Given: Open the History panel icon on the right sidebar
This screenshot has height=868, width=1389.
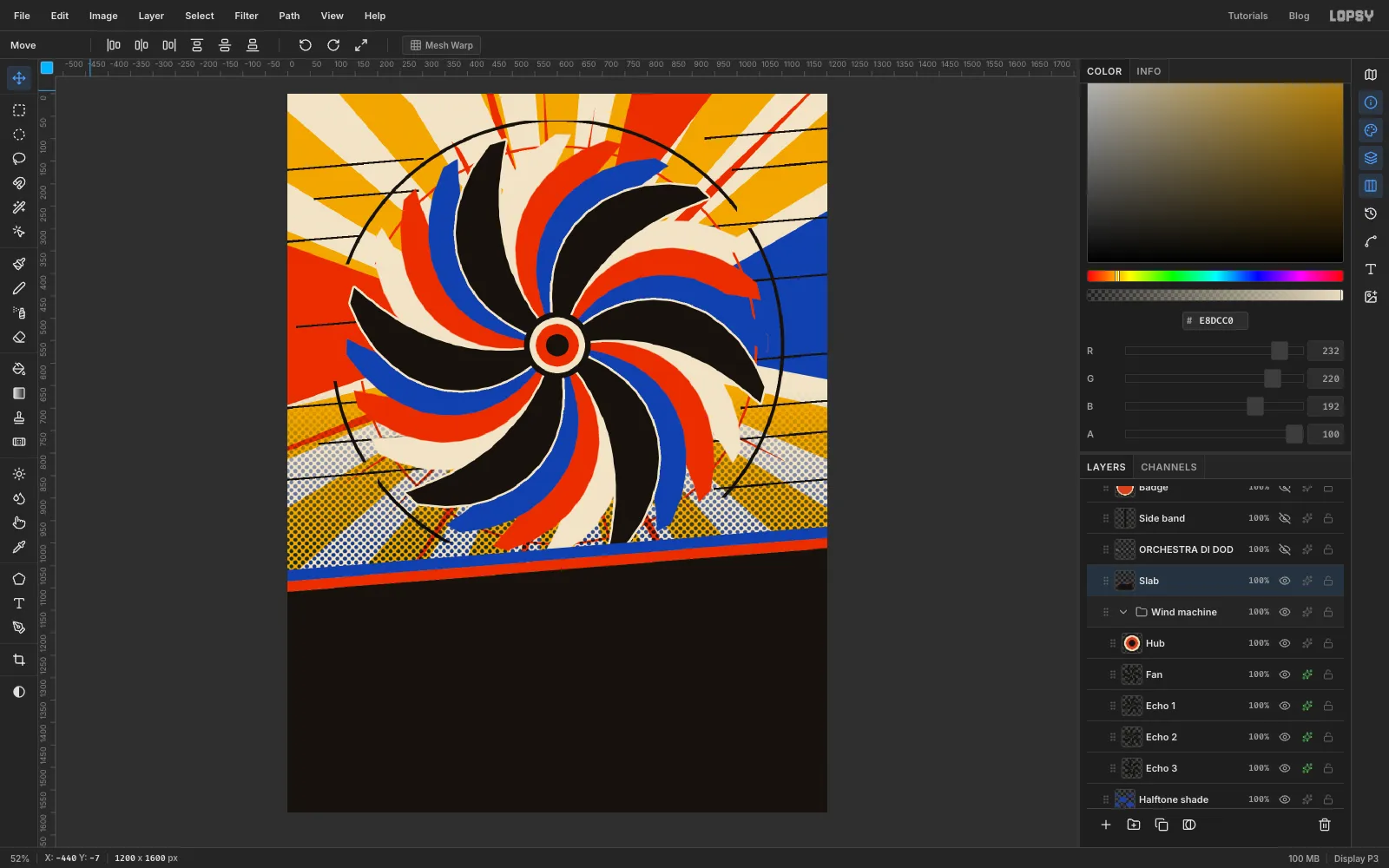Looking at the screenshot, I should coord(1371,214).
